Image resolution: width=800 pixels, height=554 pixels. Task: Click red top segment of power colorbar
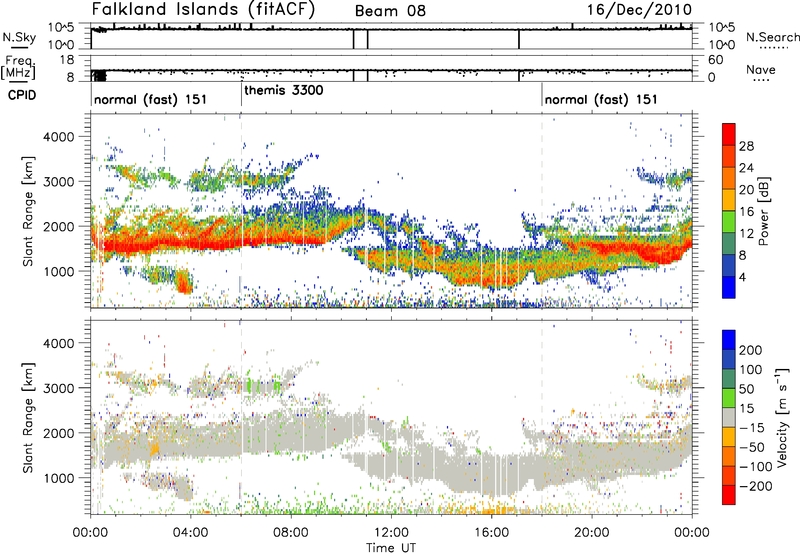[729, 134]
